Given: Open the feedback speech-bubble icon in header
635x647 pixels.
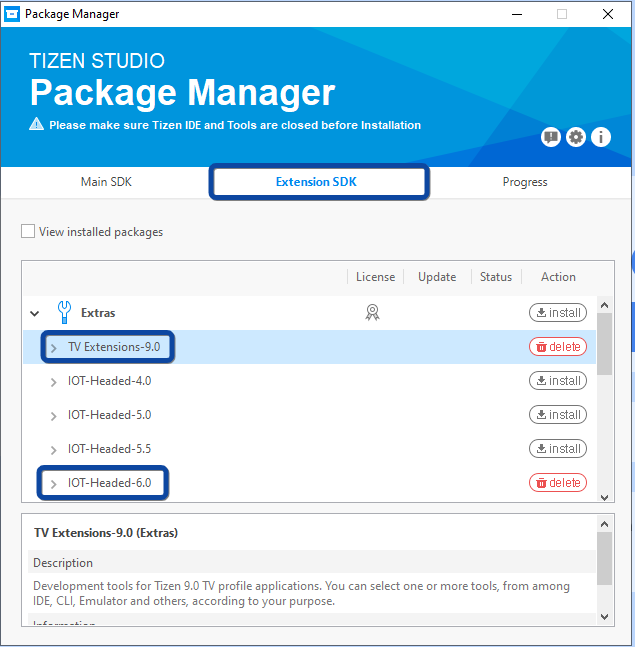Looking at the screenshot, I should tap(551, 137).
